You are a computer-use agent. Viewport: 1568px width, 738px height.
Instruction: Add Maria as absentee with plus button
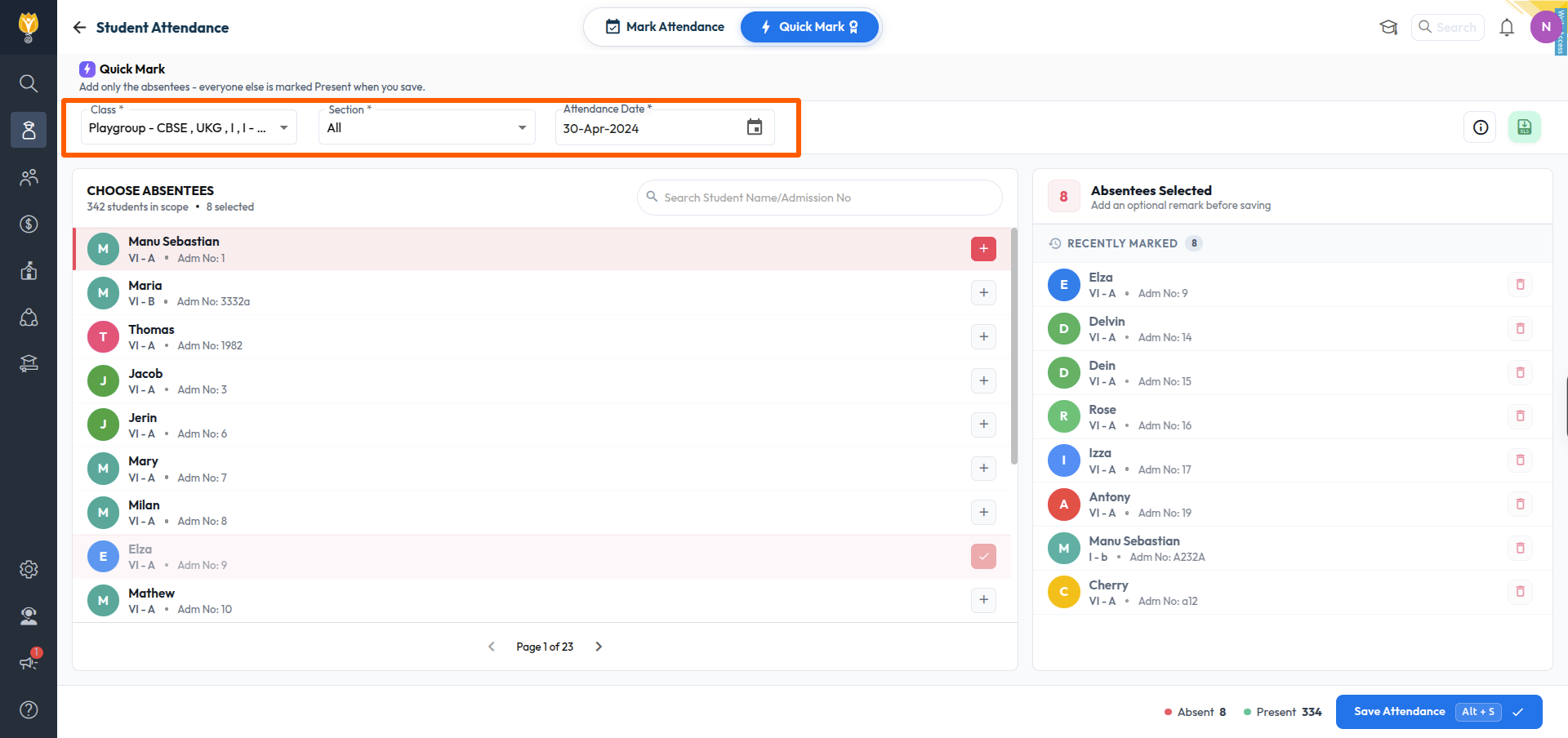coord(983,293)
